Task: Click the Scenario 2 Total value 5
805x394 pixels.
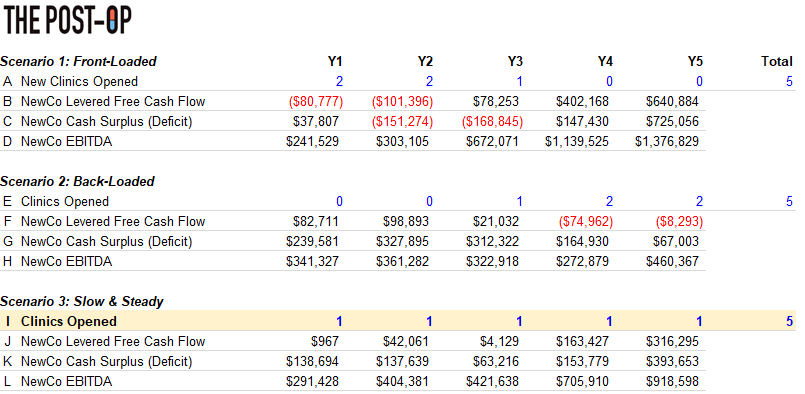Action: tap(789, 201)
